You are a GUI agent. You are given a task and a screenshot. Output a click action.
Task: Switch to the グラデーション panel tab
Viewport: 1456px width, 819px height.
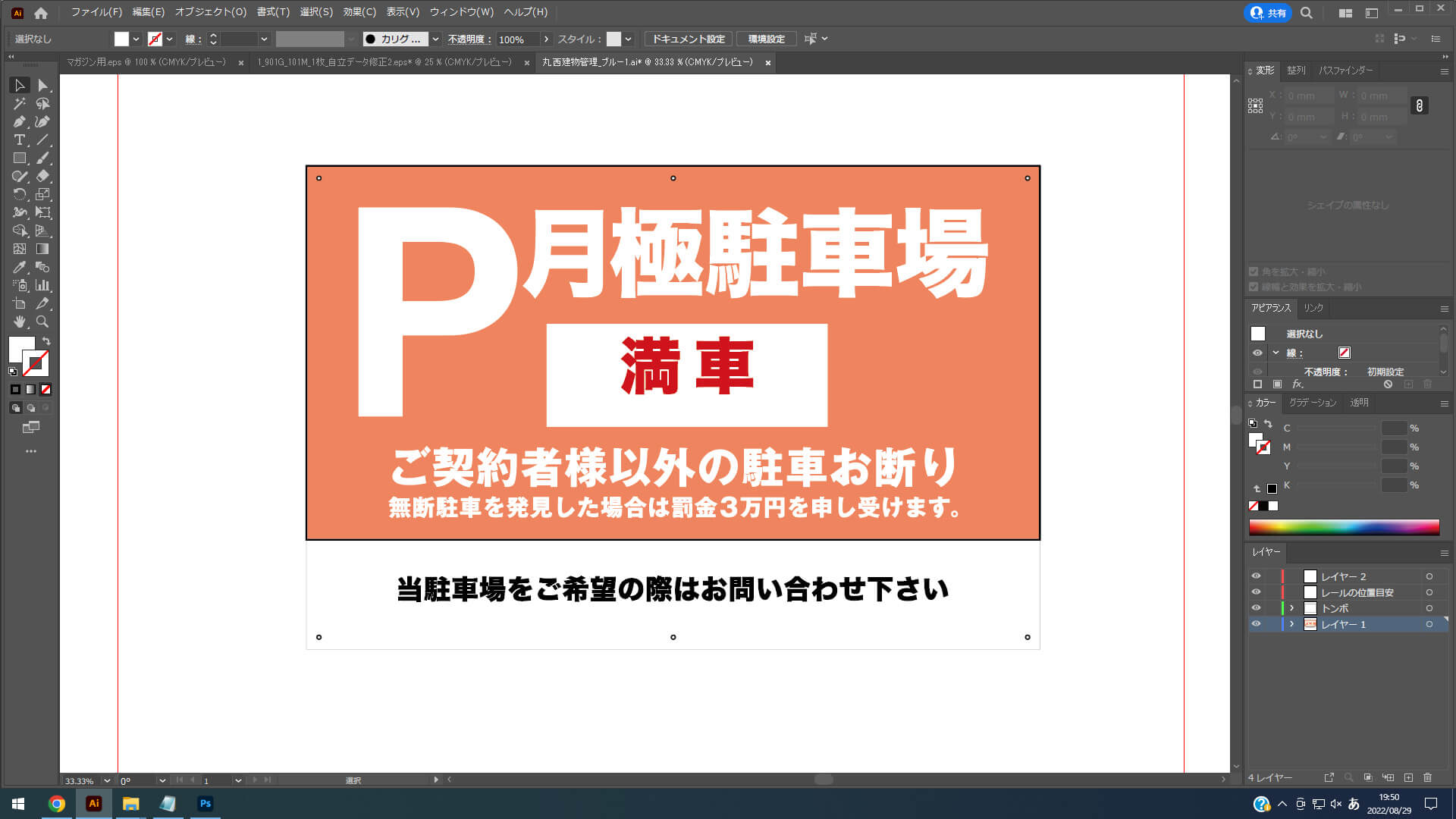[1313, 403]
